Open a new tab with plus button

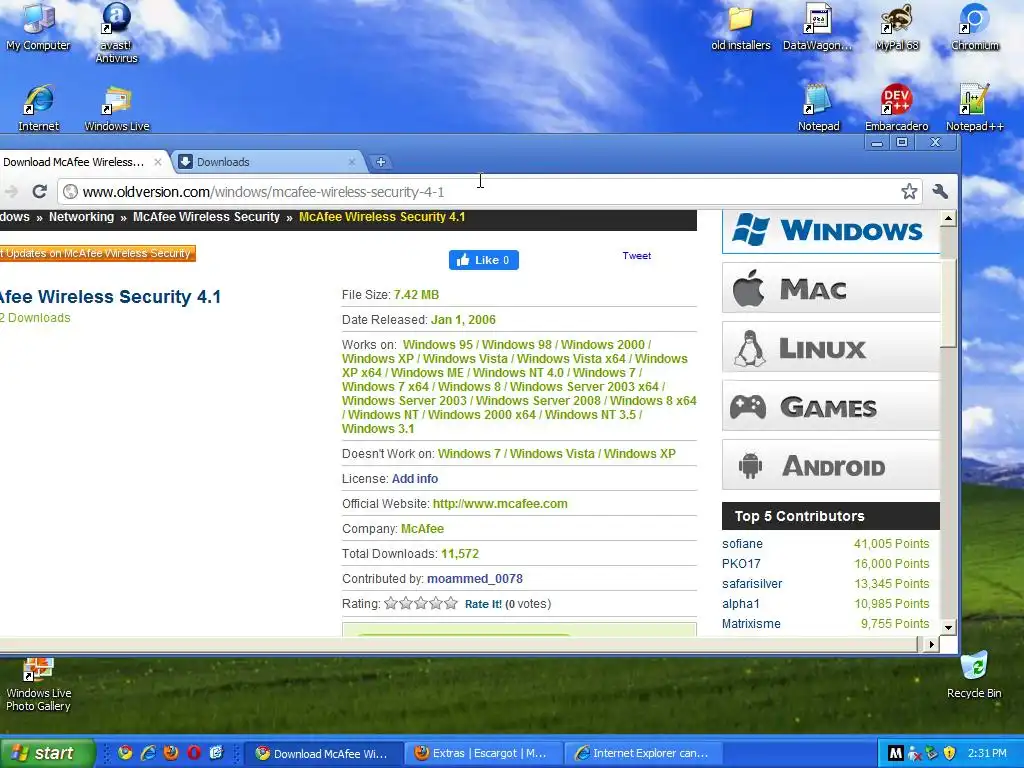381,162
